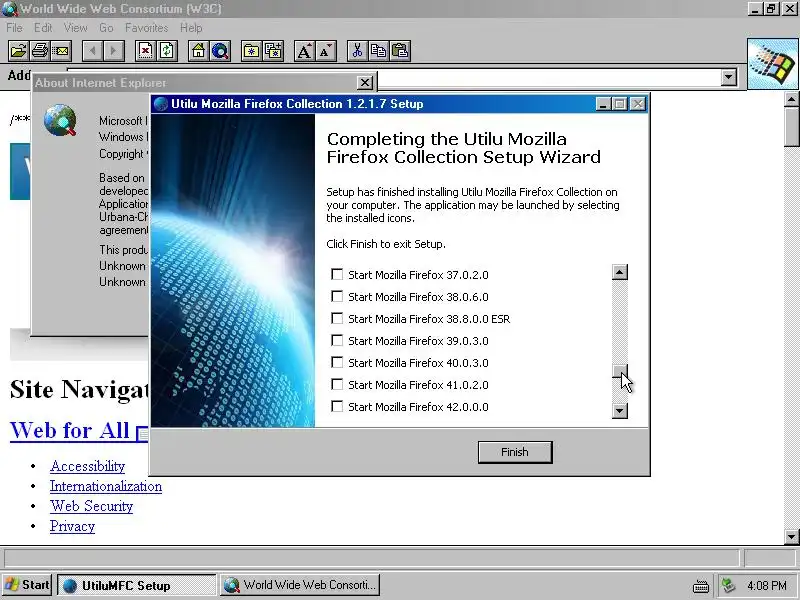Open the File menu
This screenshot has height=600, width=800.
[x=14, y=28]
